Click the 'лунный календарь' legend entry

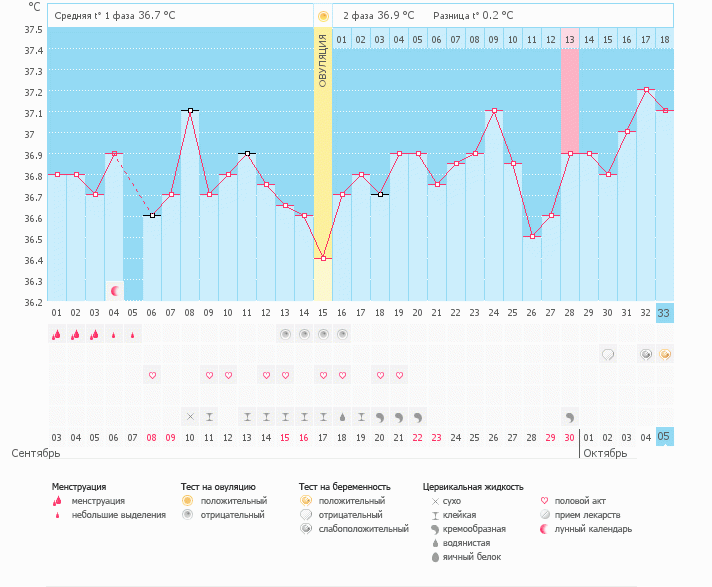(x=590, y=529)
